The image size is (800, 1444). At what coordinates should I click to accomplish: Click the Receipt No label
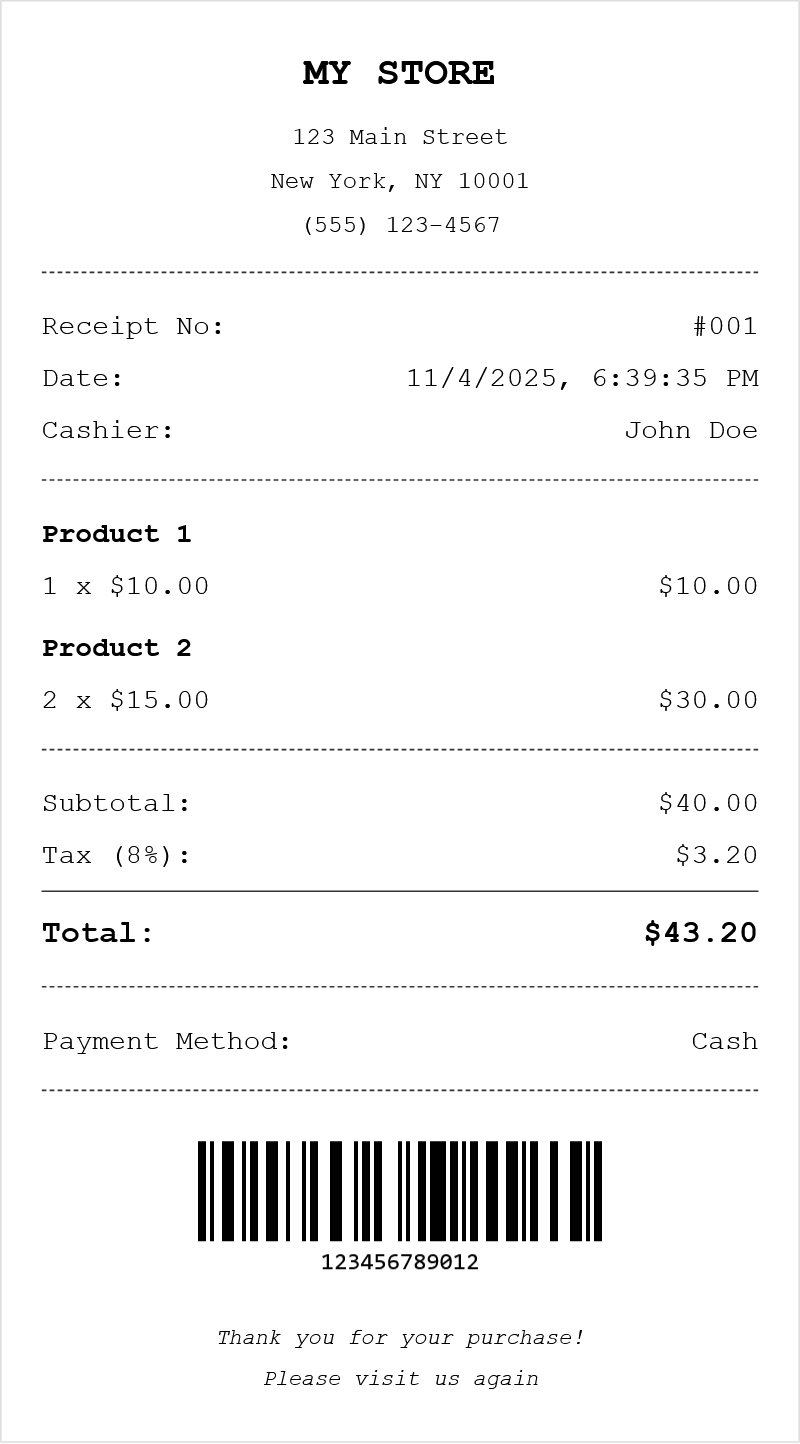coord(133,326)
